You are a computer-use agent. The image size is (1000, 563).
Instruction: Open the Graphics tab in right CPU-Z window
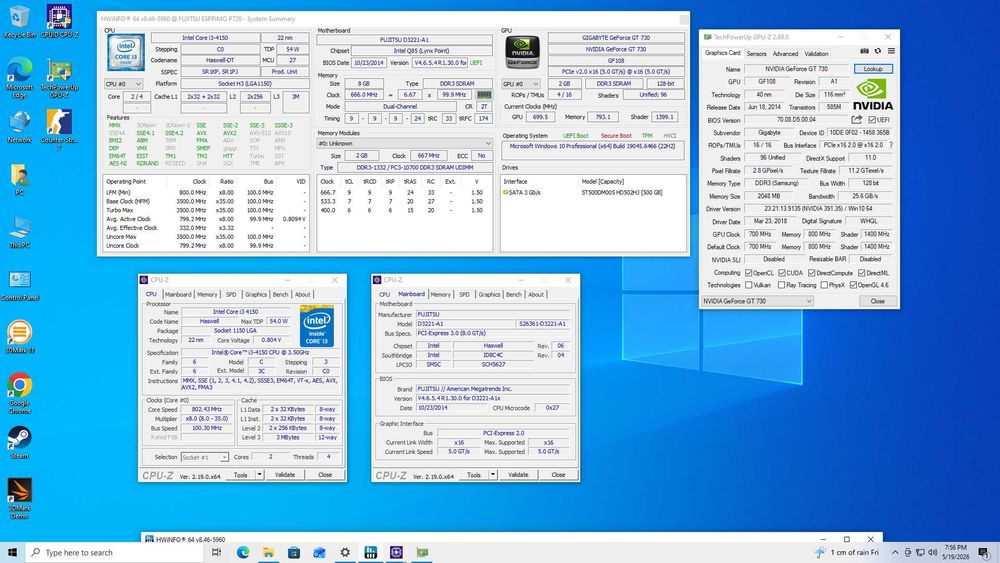tap(489, 295)
